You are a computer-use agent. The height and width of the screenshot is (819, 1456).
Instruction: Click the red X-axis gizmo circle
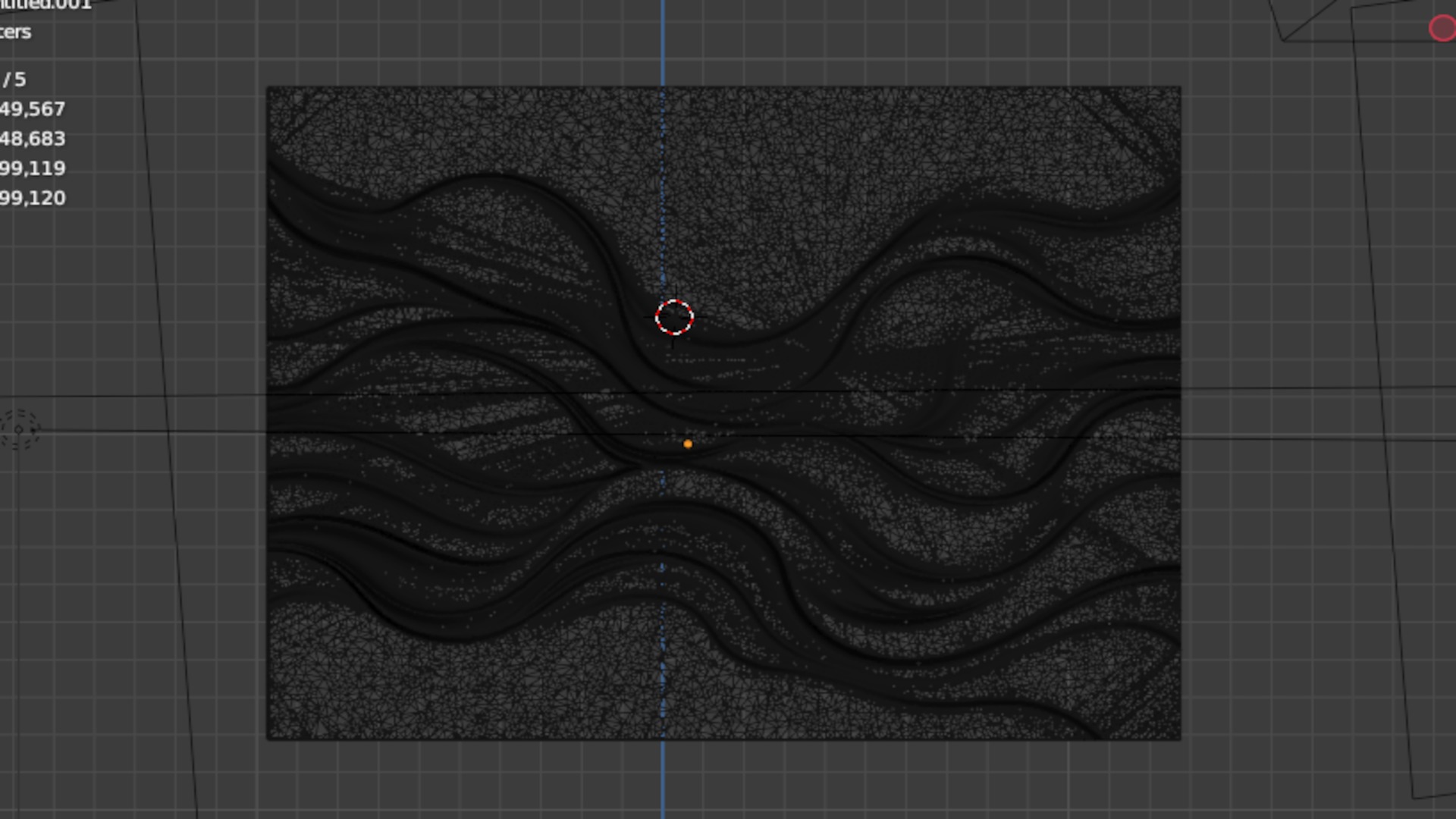(1442, 29)
